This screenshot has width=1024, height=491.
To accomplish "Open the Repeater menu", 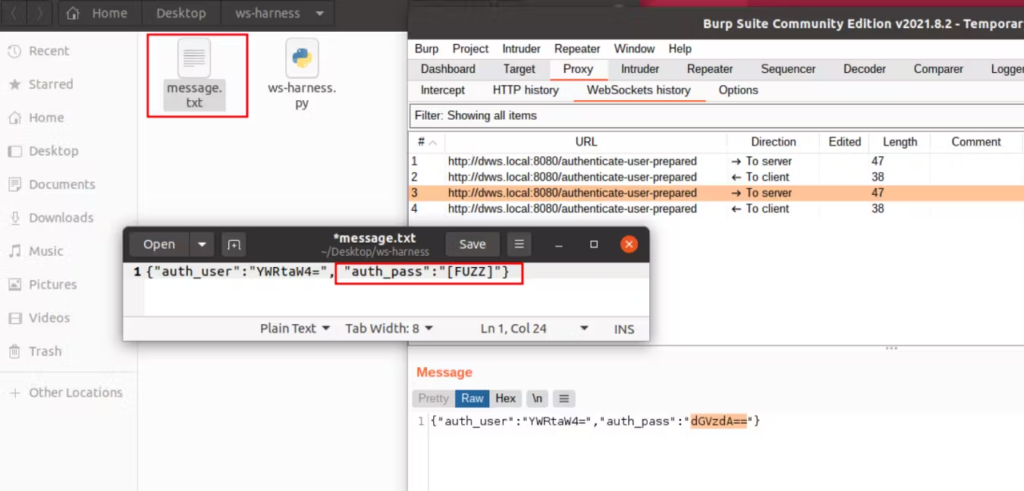I will 577,49.
